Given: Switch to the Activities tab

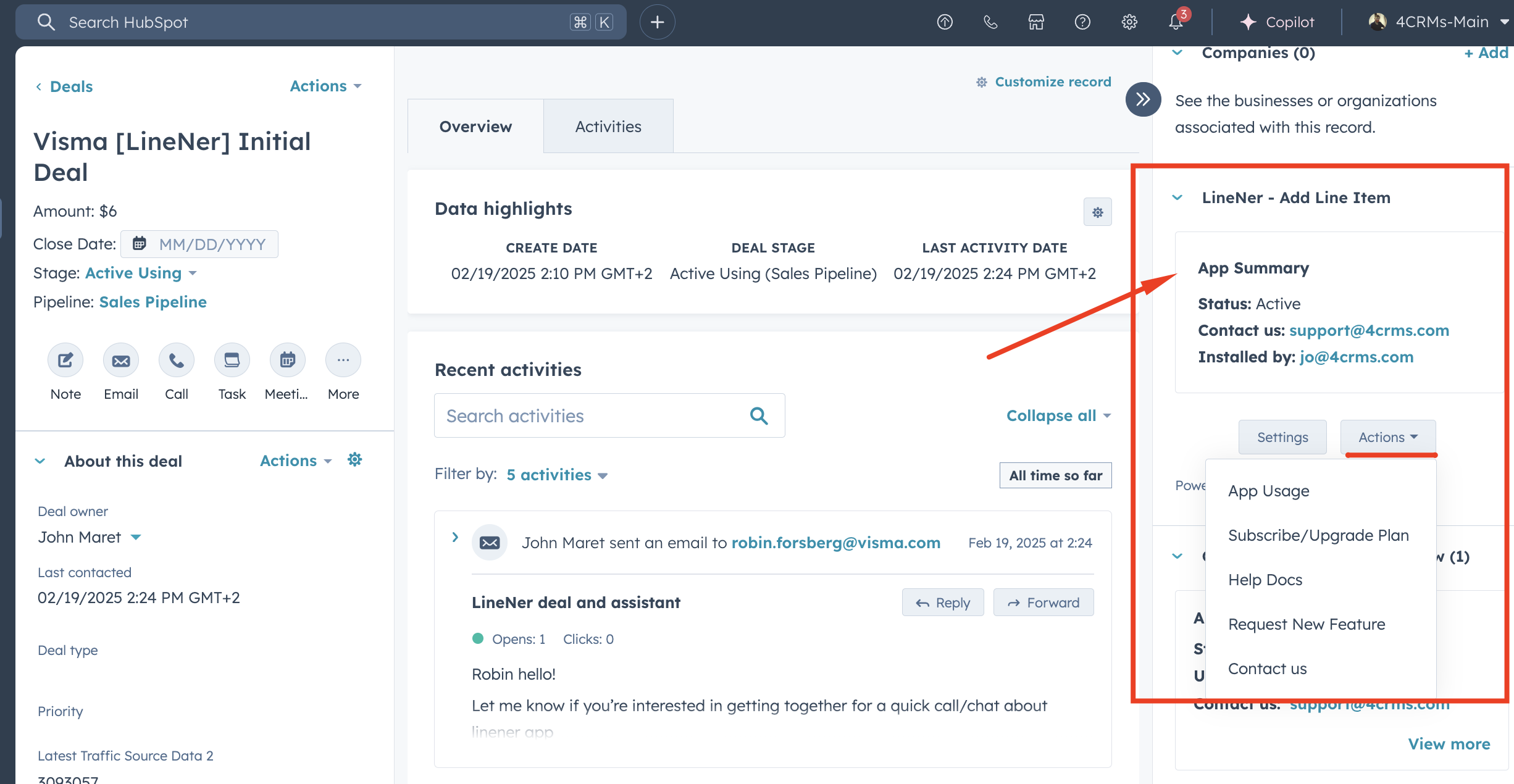Looking at the screenshot, I should coord(608,127).
